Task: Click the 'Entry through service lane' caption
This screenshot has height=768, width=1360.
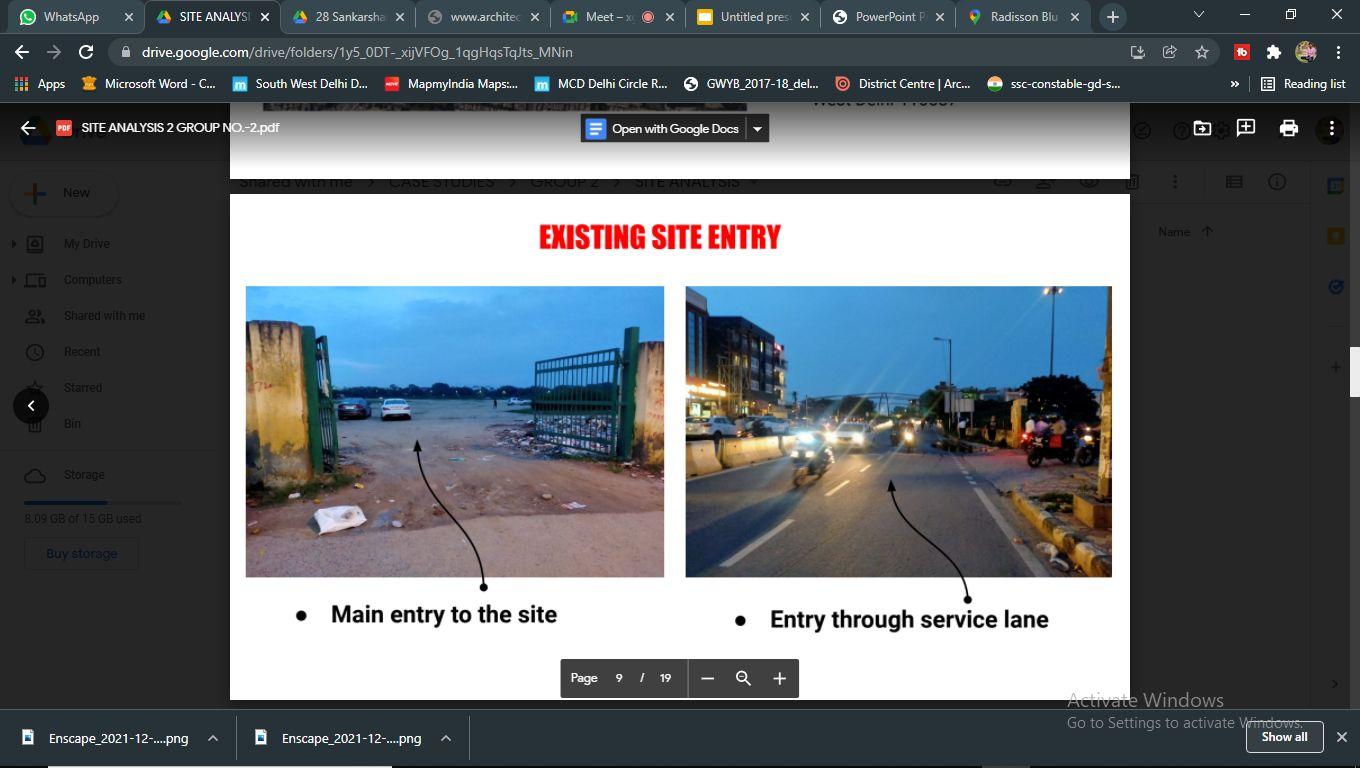Action: point(909,620)
